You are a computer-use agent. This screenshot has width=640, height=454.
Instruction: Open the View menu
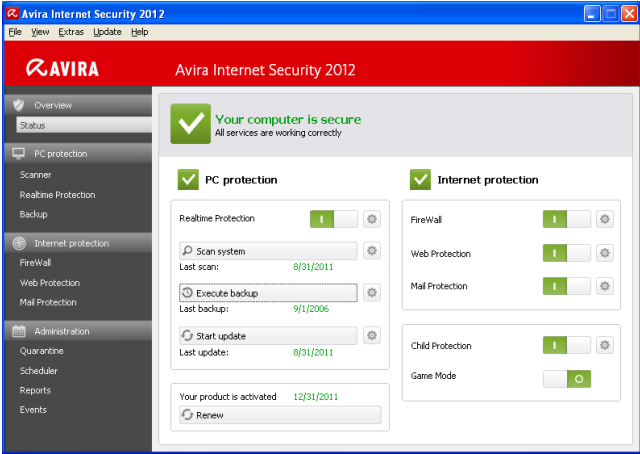pyautogui.click(x=40, y=32)
